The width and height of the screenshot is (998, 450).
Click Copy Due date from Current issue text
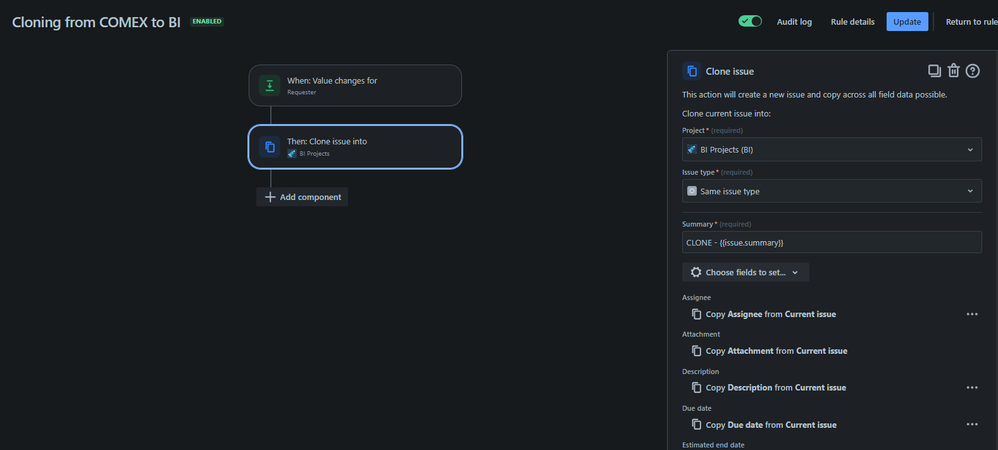click(x=771, y=425)
